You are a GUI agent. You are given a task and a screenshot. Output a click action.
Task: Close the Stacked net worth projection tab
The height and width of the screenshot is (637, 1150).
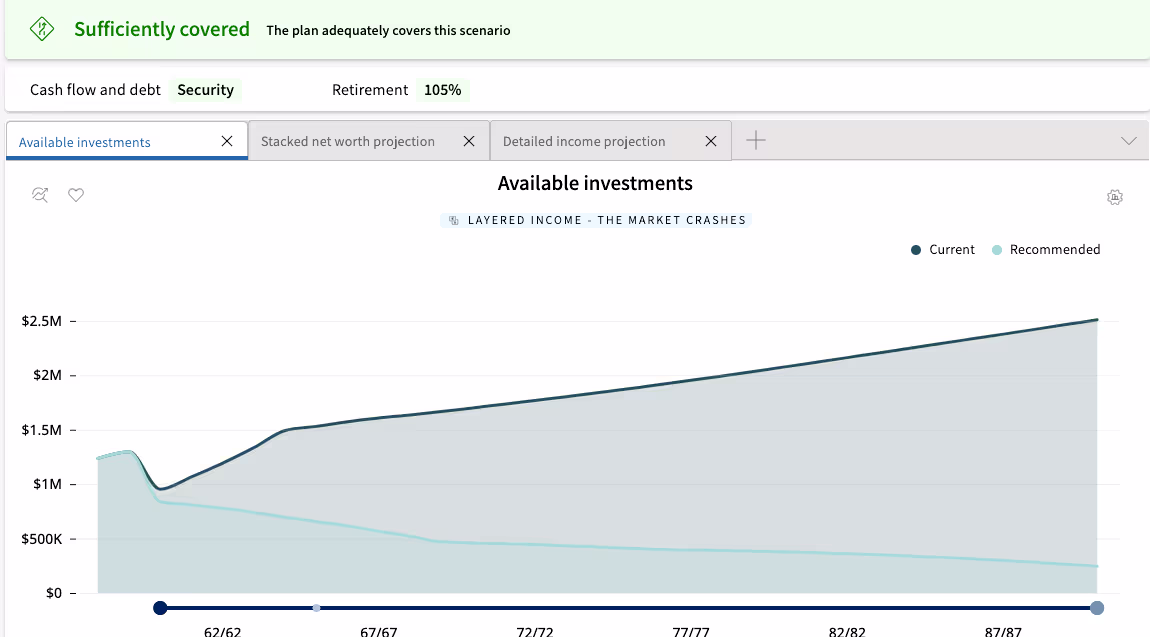pyautogui.click(x=469, y=141)
